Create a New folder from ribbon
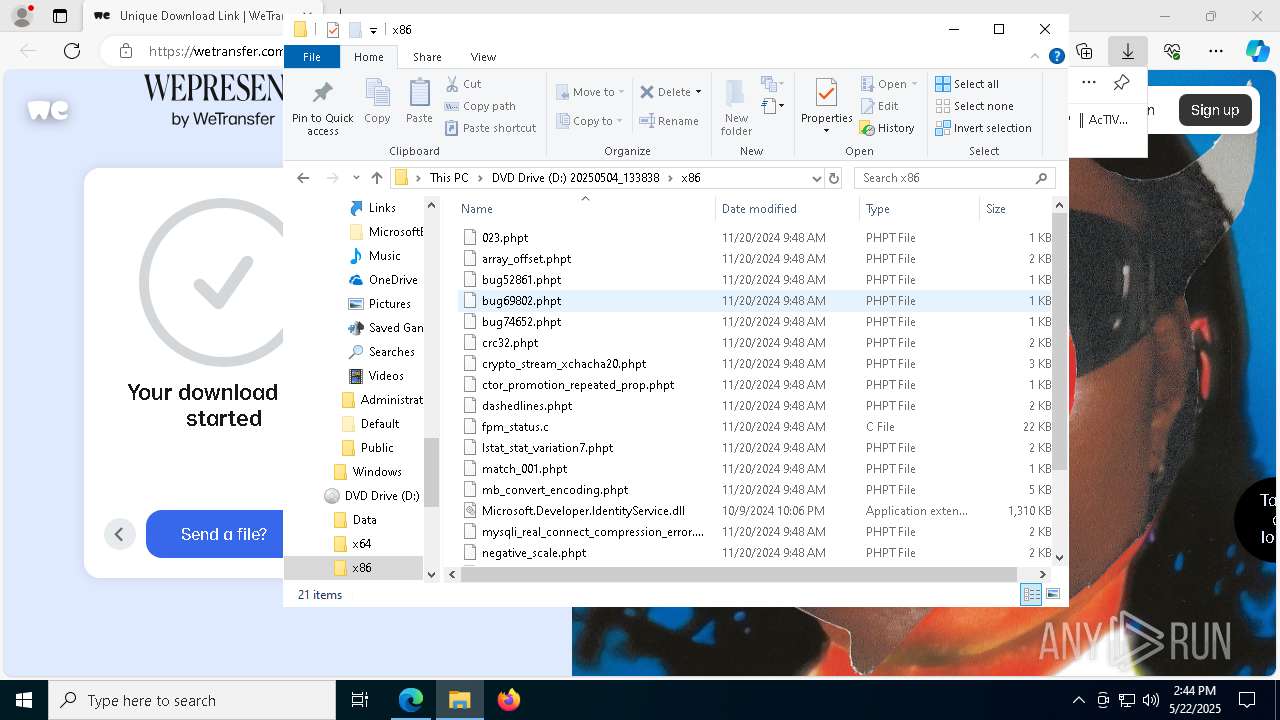The width and height of the screenshot is (1280, 720). [736, 107]
